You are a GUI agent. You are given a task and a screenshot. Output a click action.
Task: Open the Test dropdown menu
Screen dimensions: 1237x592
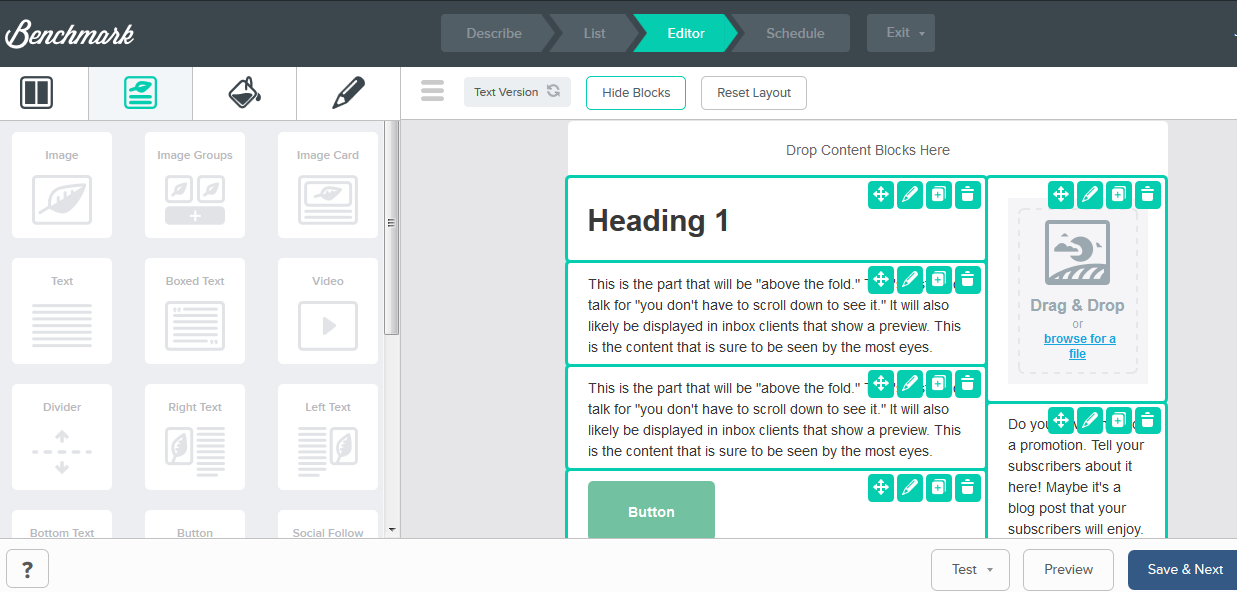point(970,569)
